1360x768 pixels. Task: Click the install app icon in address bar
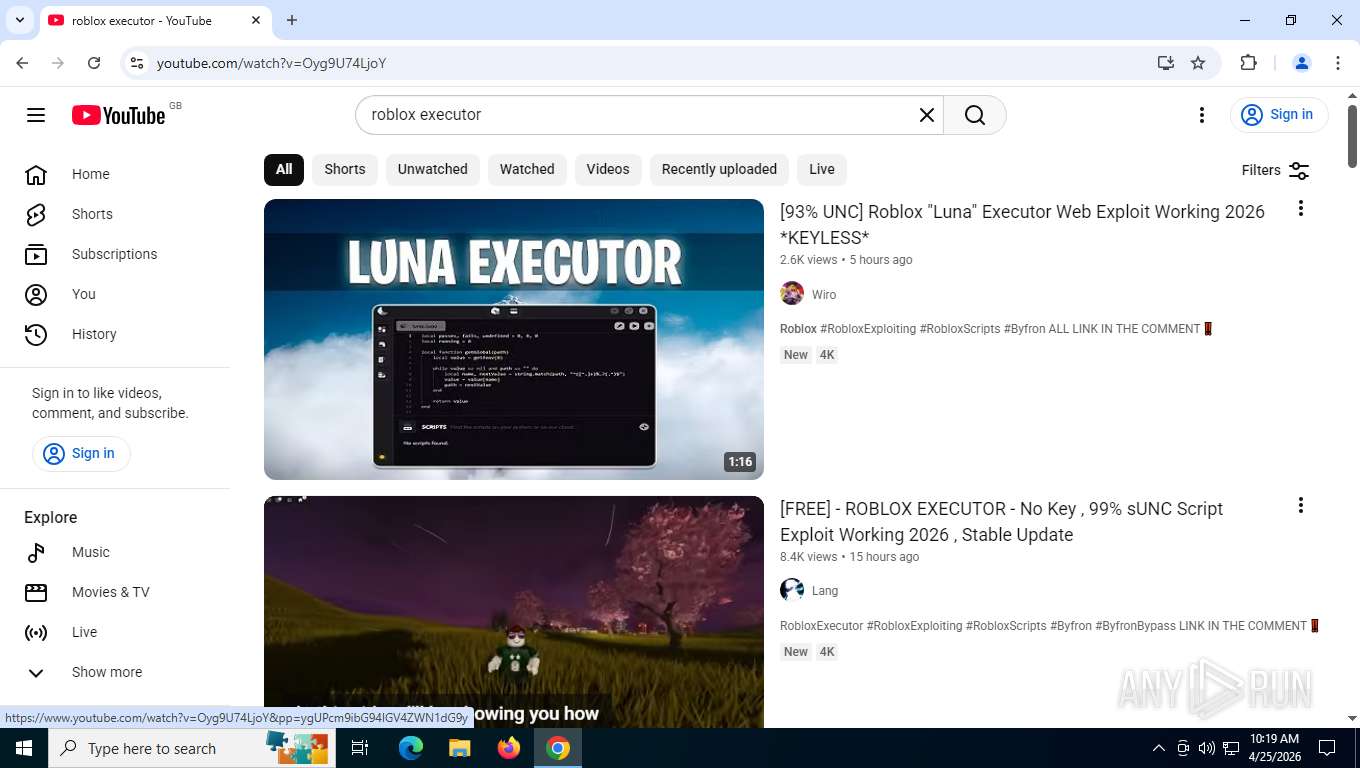pyautogui.click(x=1166, y=63)
